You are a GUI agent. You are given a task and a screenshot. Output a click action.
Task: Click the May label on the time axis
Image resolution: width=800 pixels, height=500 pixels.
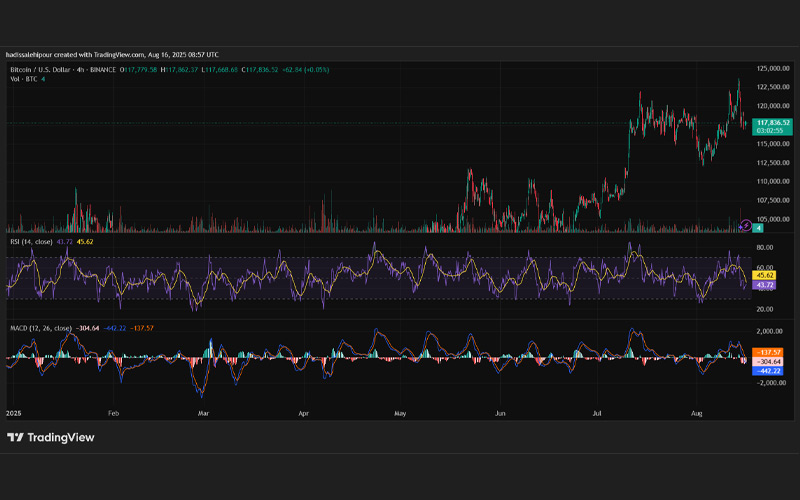[400, 413]
